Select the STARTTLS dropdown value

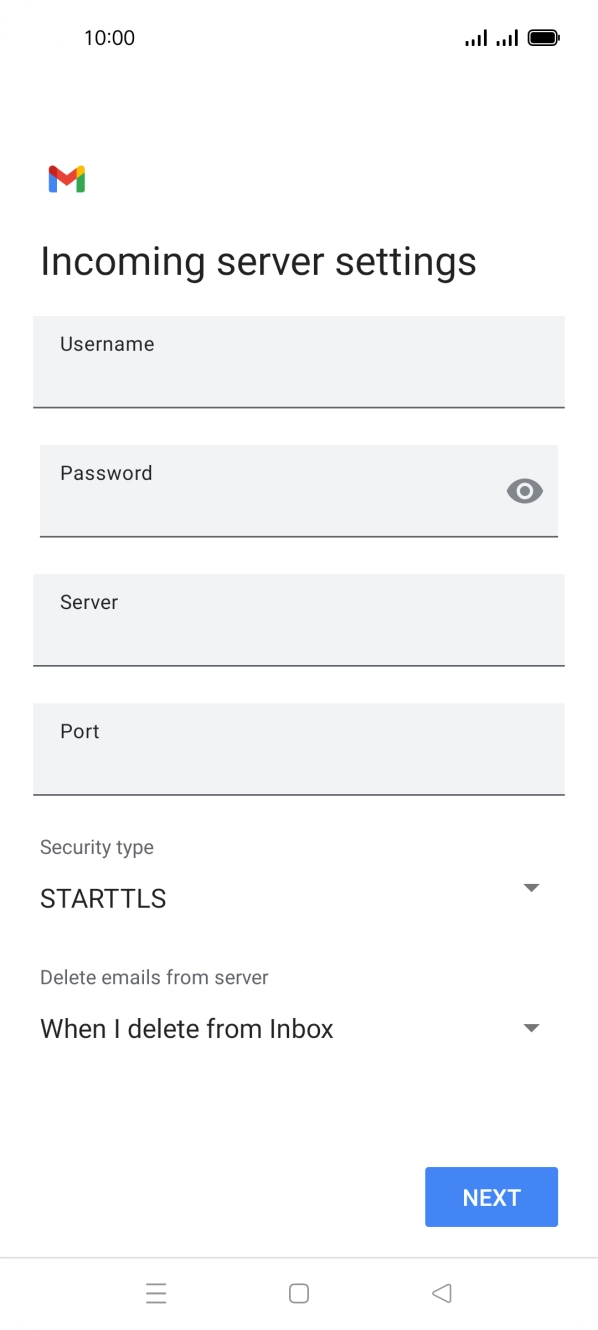coord(102,899)
